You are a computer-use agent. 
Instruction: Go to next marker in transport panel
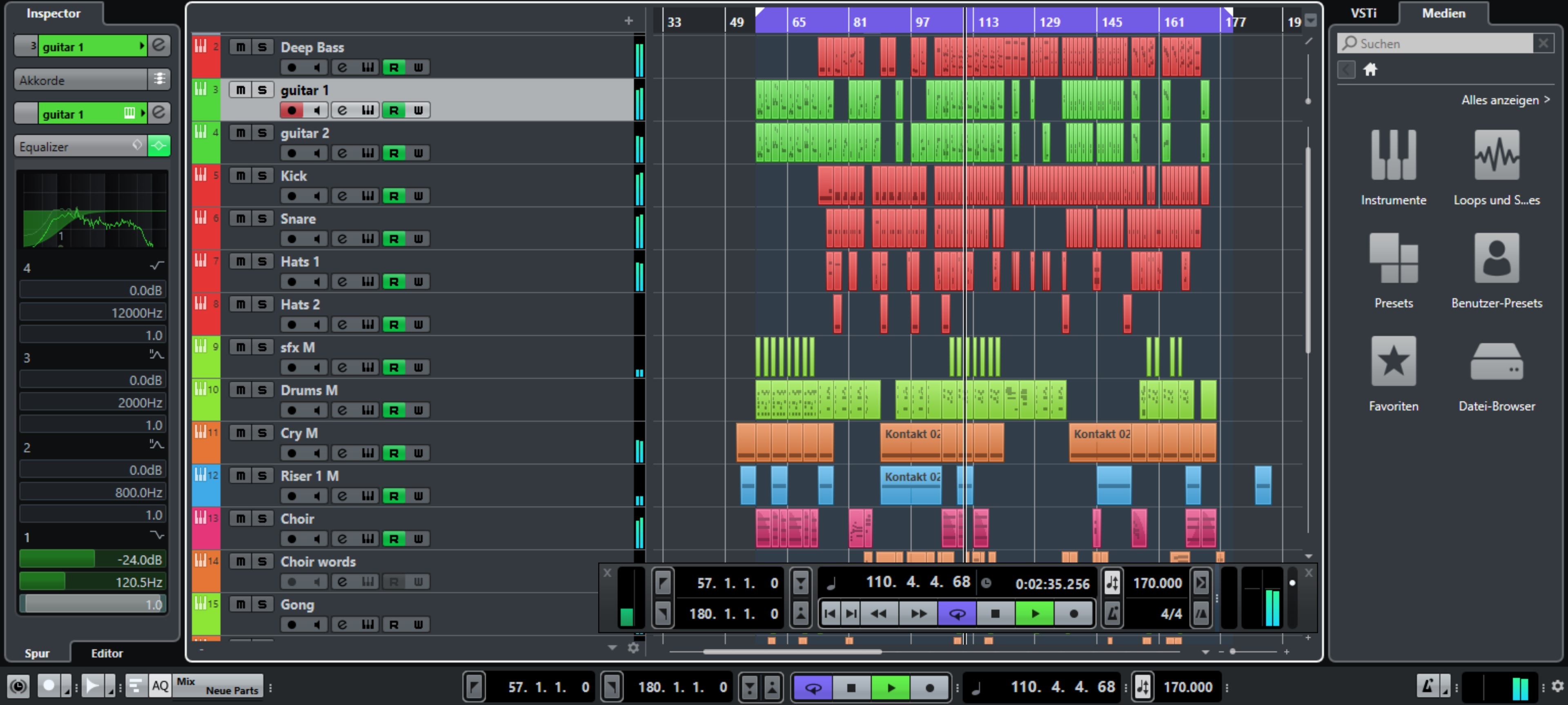(851, 614)
